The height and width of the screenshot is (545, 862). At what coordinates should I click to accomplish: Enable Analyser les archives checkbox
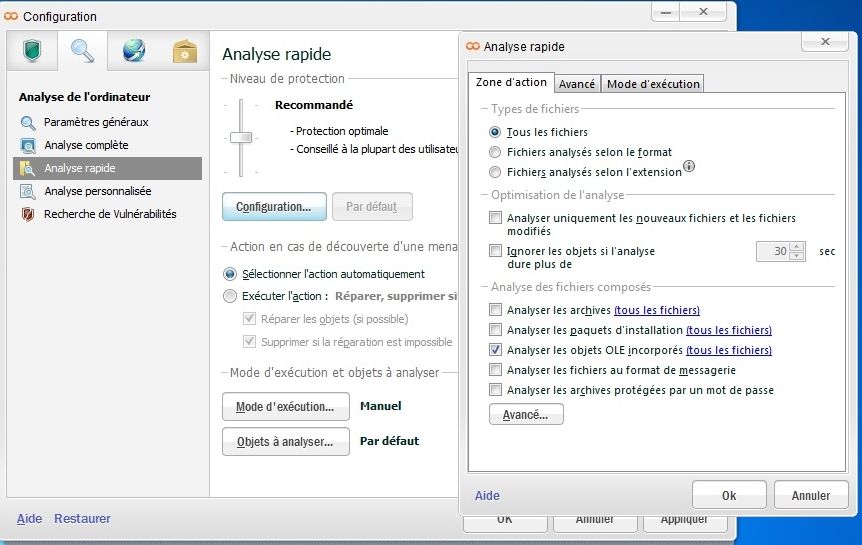(495, 310)
